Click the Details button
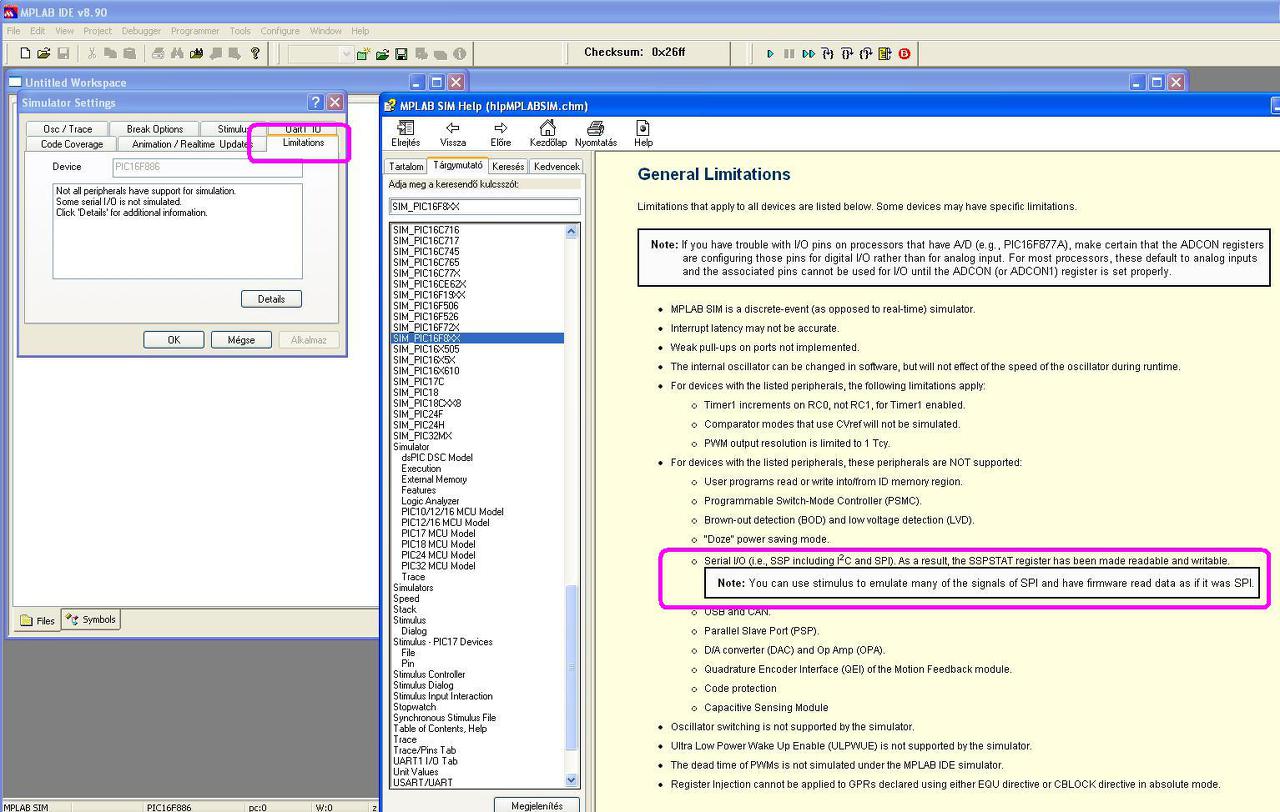 tap(271, 299)
